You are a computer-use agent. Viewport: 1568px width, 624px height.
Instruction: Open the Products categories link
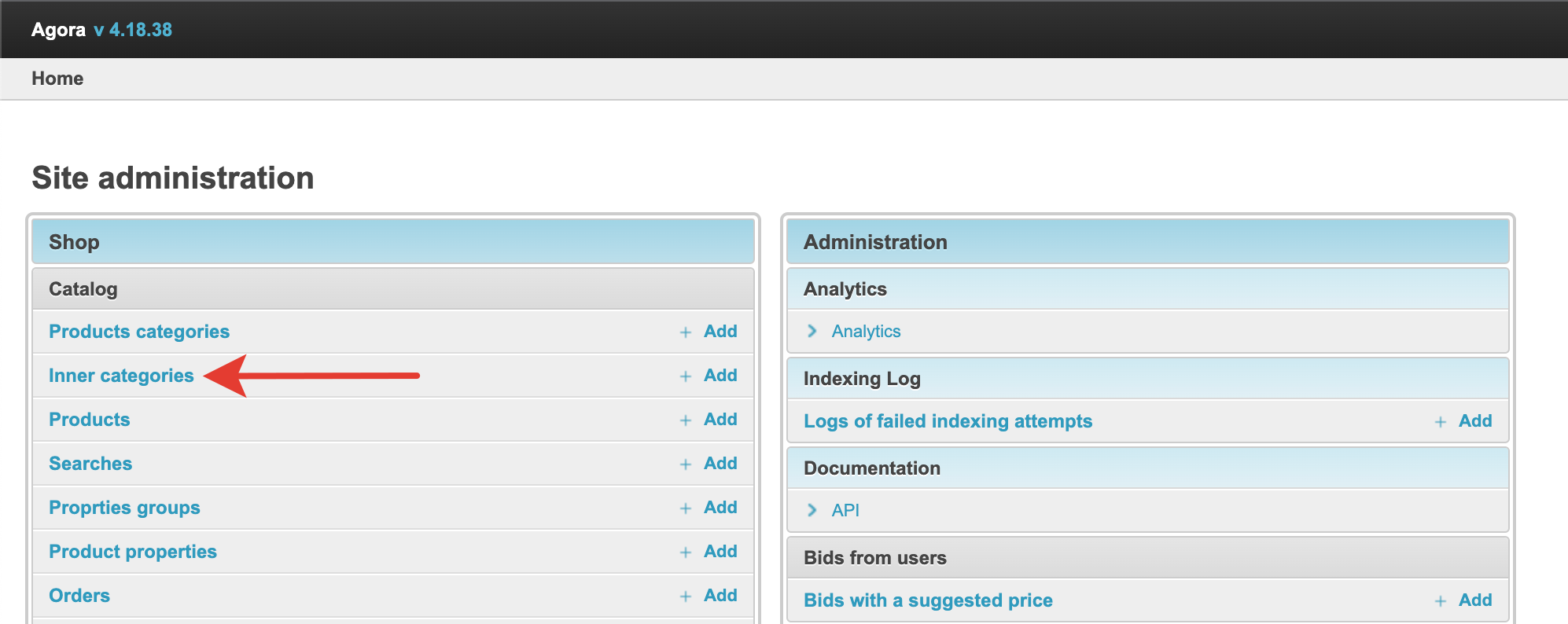point(139,332)
